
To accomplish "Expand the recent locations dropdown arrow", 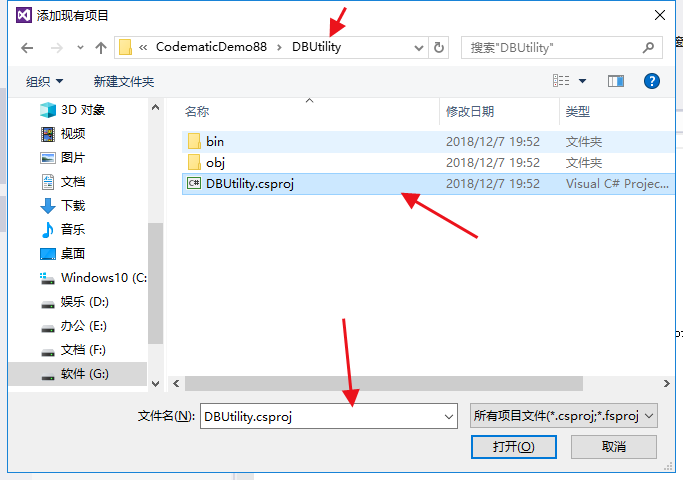I will [x=80, y=48].
